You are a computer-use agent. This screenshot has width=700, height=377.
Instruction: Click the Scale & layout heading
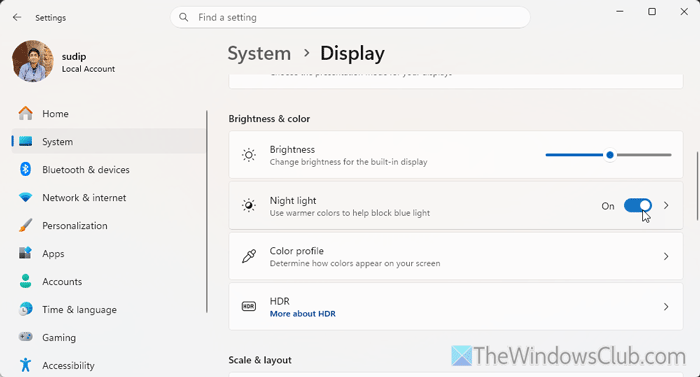pos(259,360)
